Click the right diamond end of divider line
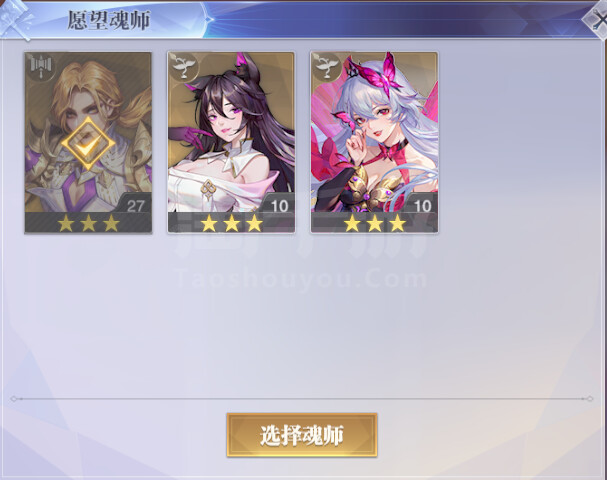The width and height of the screenshot is (607, 480). 590,398
